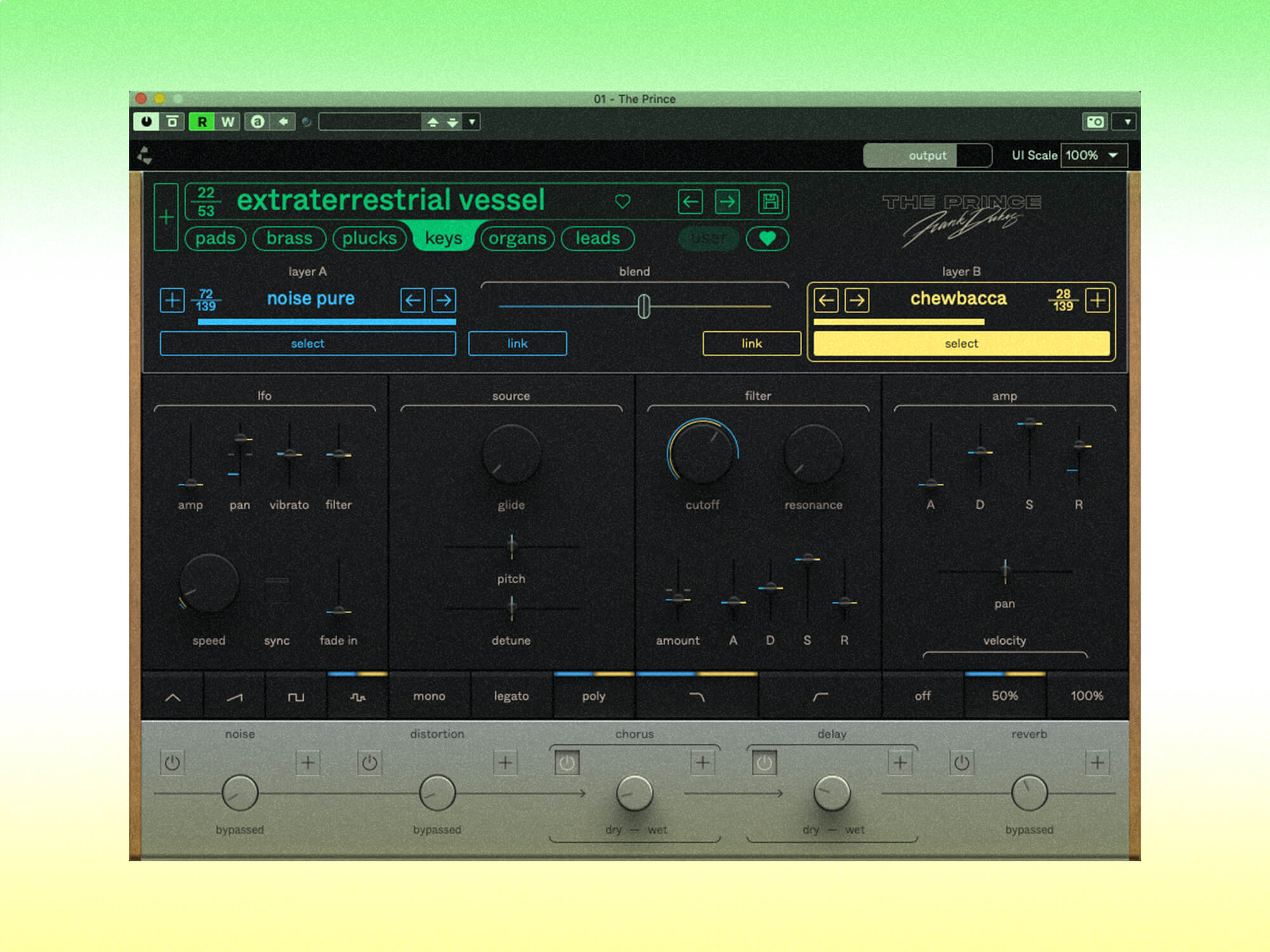The height and width of the screenshot is (952, 1270).
Task: Choose the triangle LFO waveform icon
Action: click(x=173, y=697)
